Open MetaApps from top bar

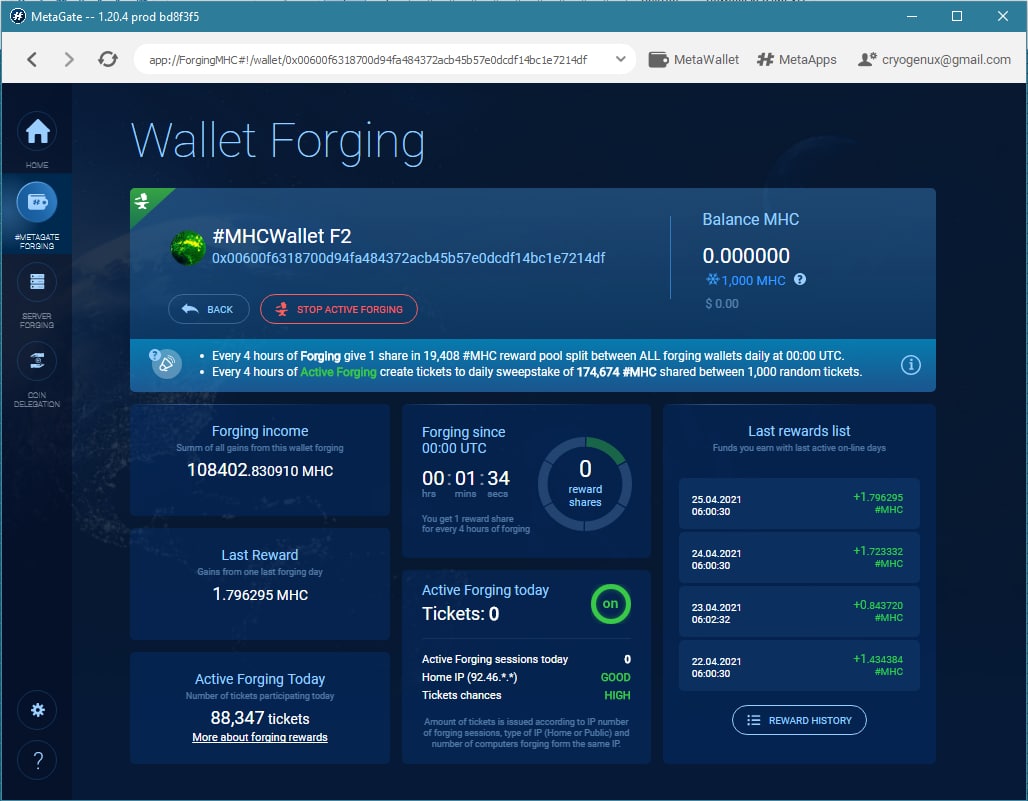tap(797, 60)
